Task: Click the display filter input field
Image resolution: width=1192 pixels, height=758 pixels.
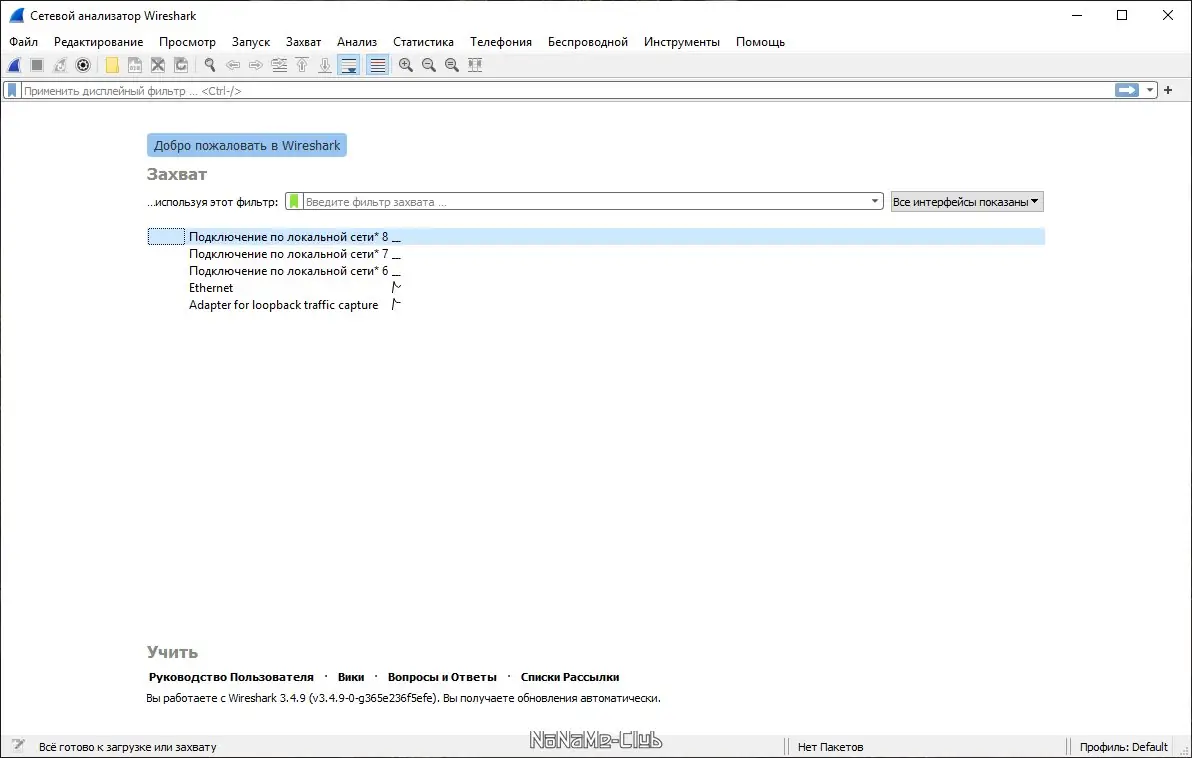Action: [x=566, y=90]
